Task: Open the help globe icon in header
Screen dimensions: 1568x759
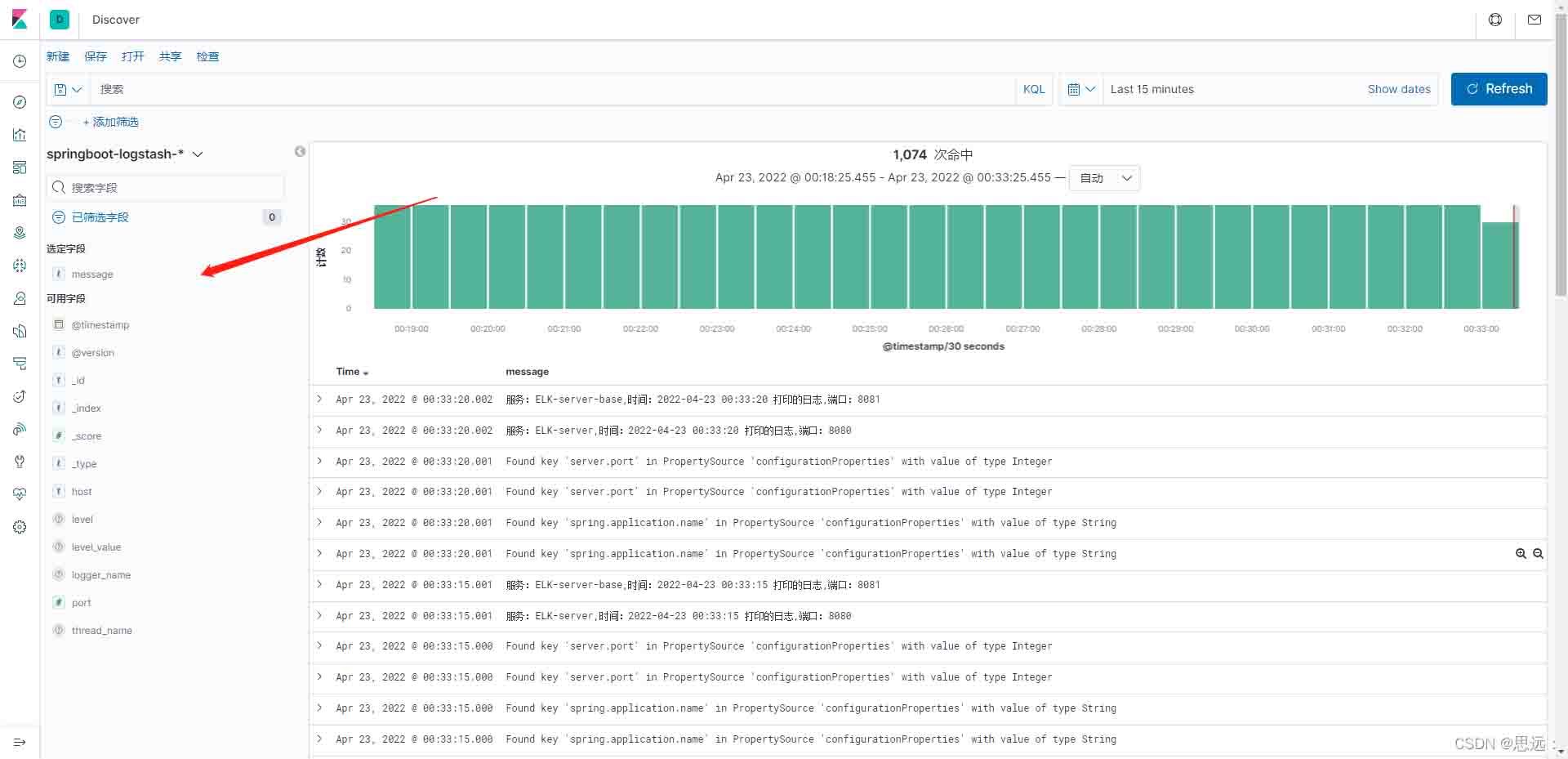Action: [x=1494, y=20]
